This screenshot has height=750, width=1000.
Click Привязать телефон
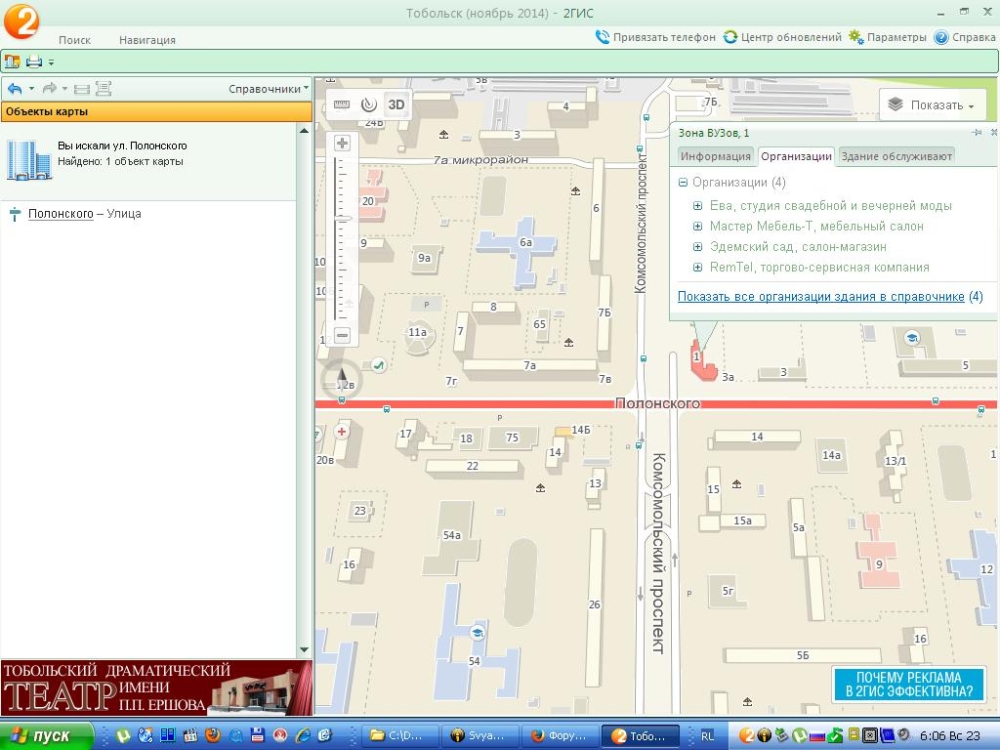click(x=656, y=37)
